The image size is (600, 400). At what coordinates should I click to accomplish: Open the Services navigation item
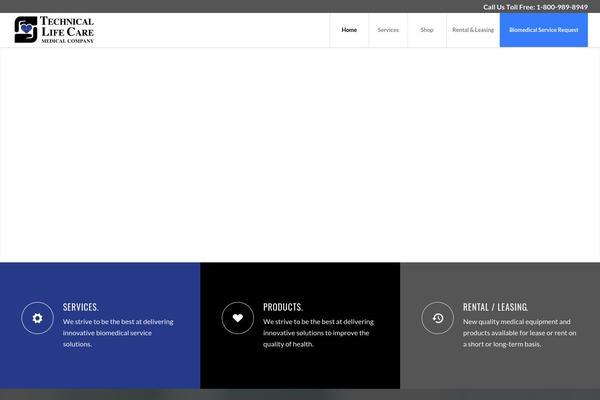(388, 30)
